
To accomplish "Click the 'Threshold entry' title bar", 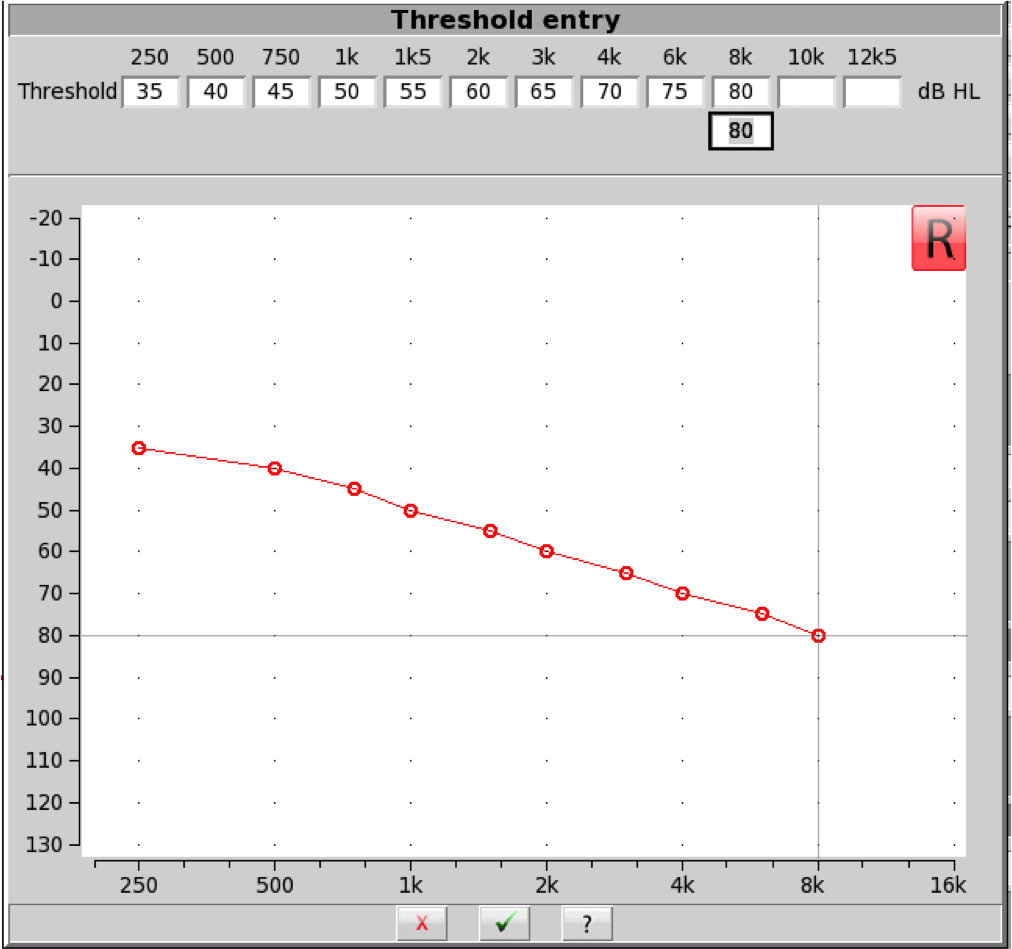I will (505, 20).
